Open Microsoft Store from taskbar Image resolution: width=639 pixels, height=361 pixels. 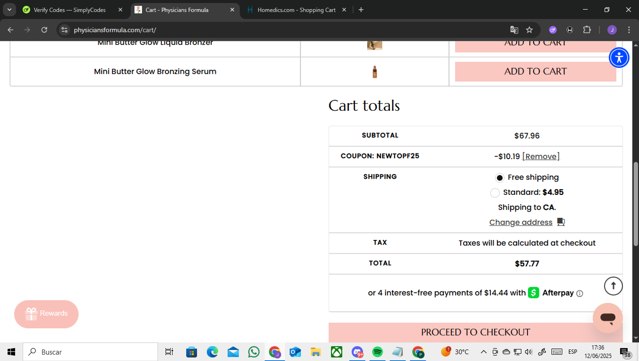pos(191,352)
